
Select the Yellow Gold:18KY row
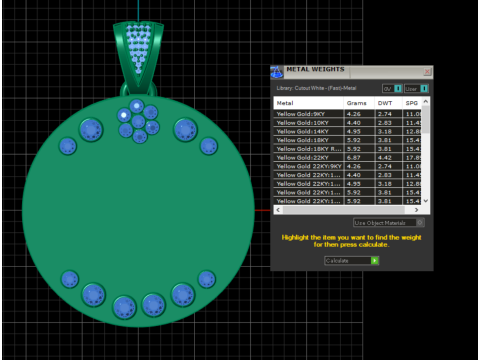coord(347,140)
